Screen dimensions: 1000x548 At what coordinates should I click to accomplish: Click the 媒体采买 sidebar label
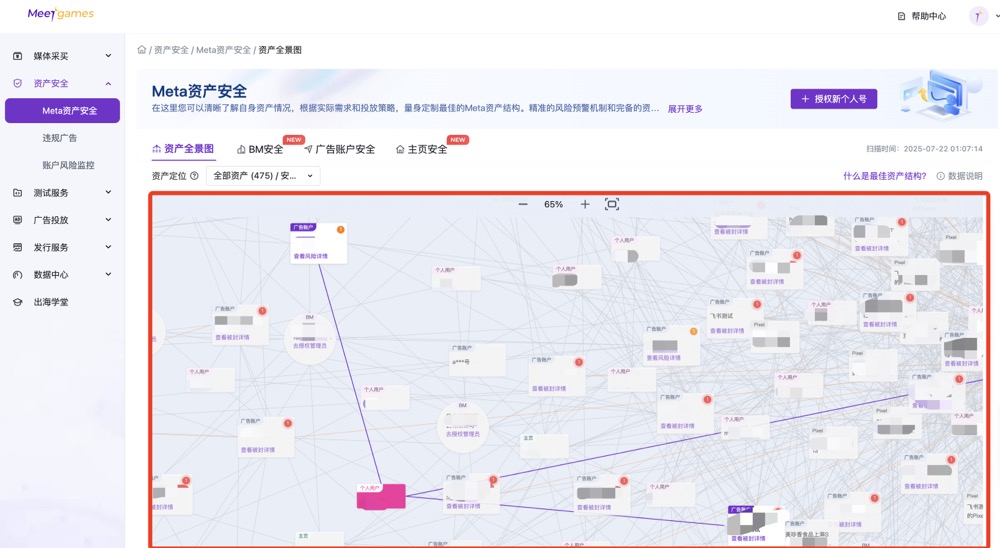51,56
